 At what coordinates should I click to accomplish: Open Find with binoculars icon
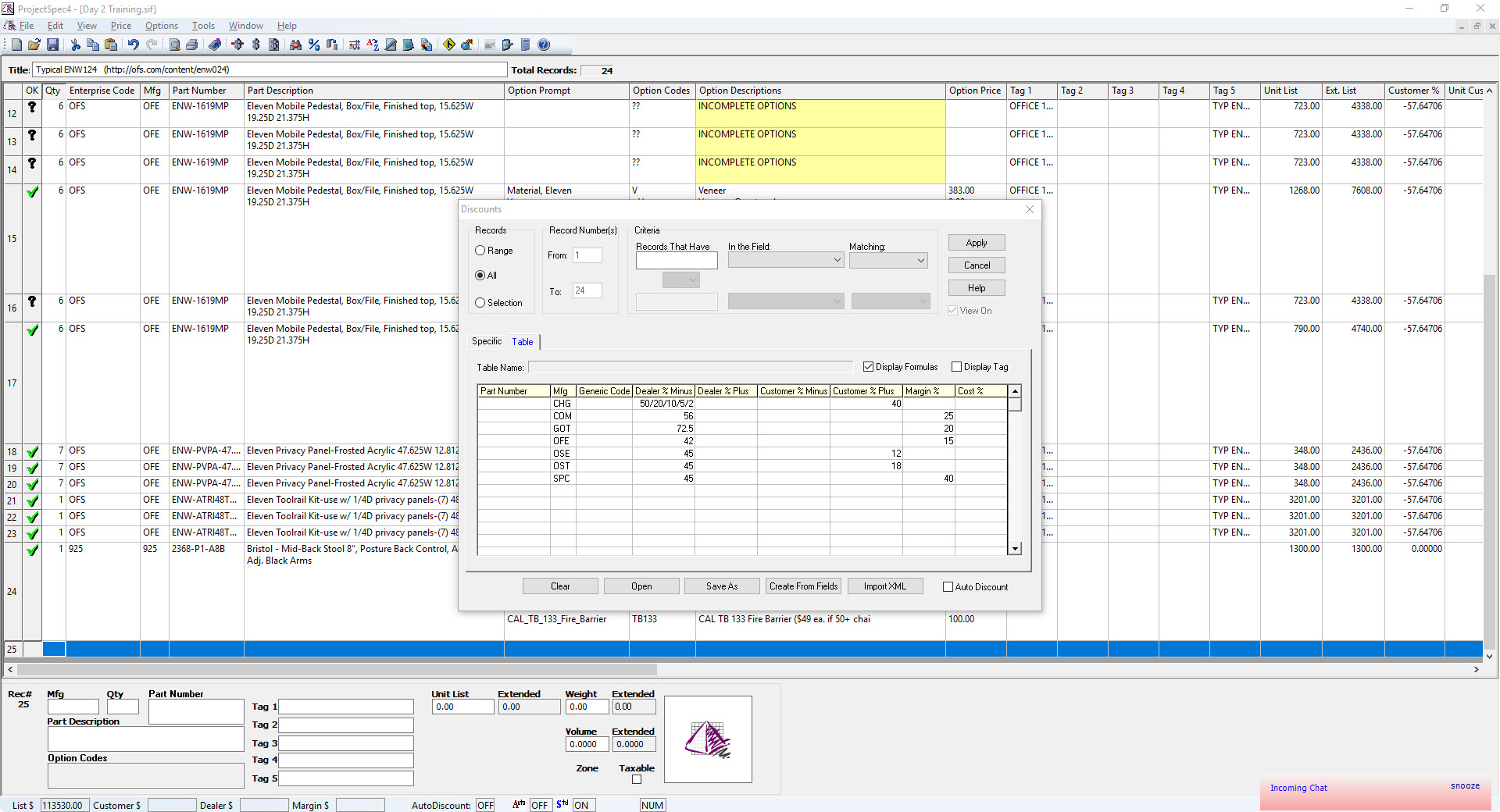[295, 45]
